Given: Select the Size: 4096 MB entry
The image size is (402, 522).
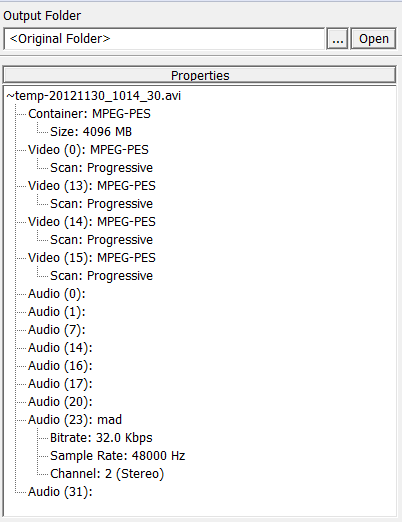Looking at the screenshot, I should tap(91, 132).
